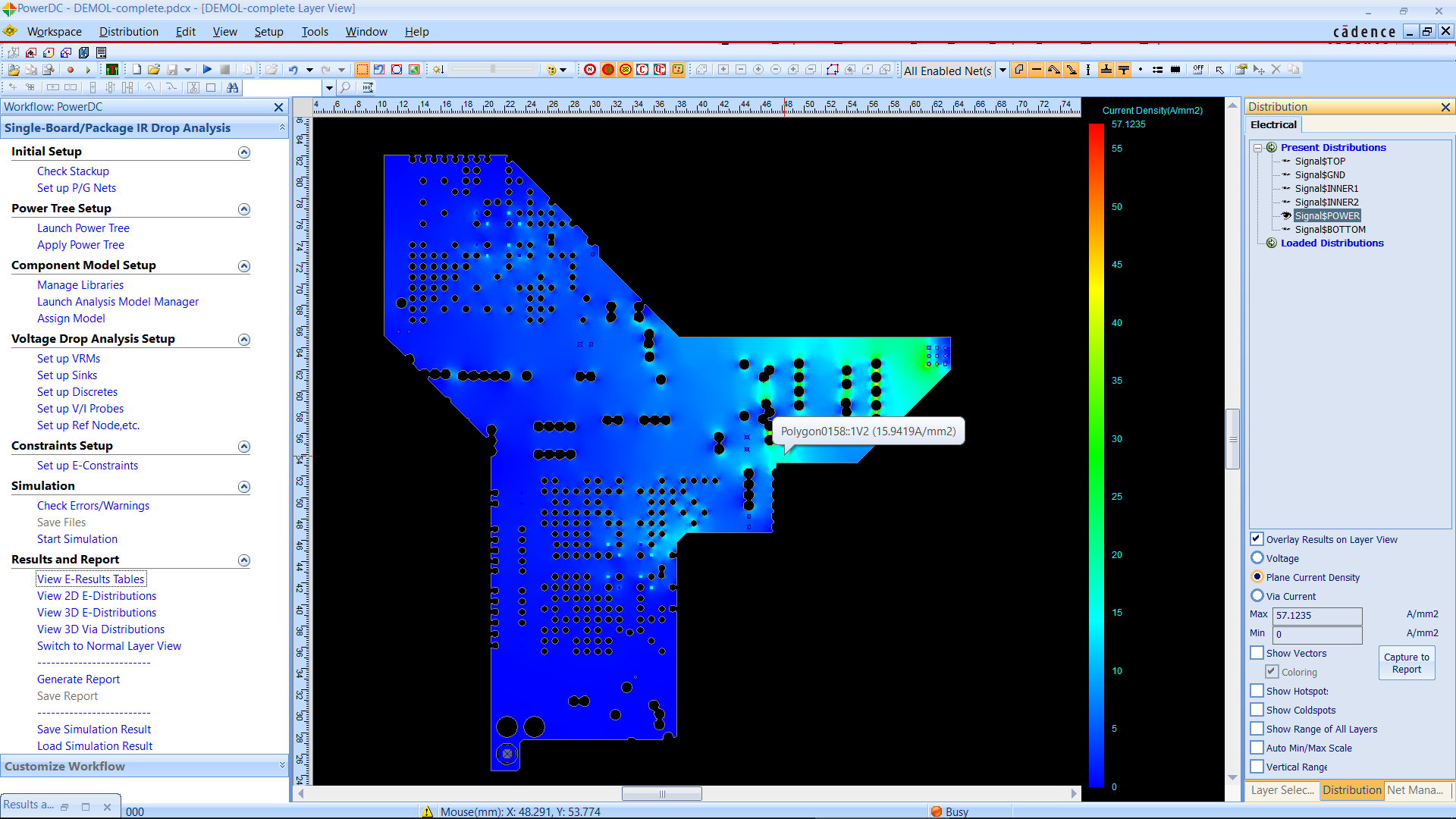Open the All Enabled Nets dropdown
The width and height of the screenshot is (1456, 819).
pos(1003,70)
